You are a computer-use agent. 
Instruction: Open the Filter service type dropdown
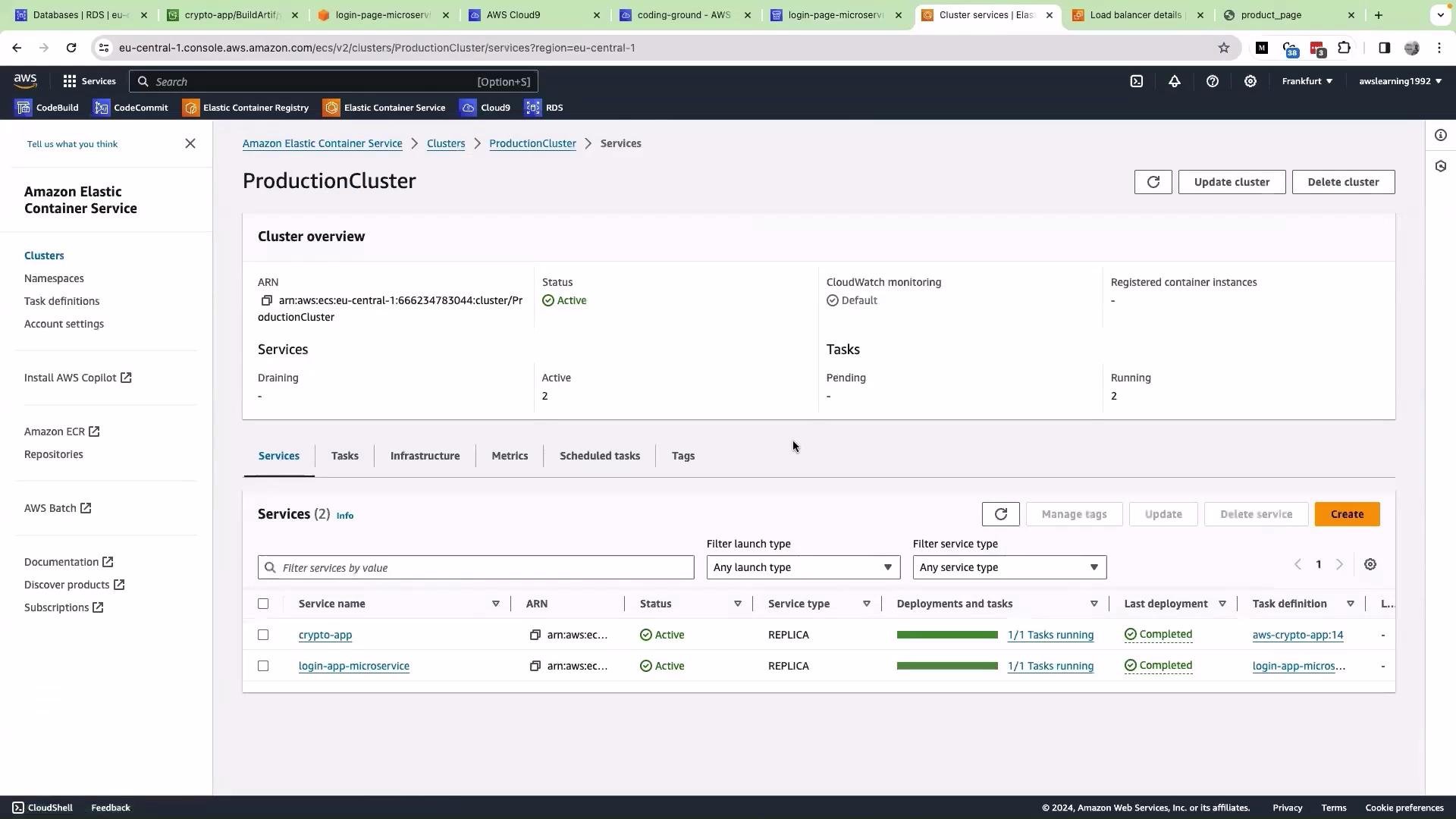[1009, 568]
